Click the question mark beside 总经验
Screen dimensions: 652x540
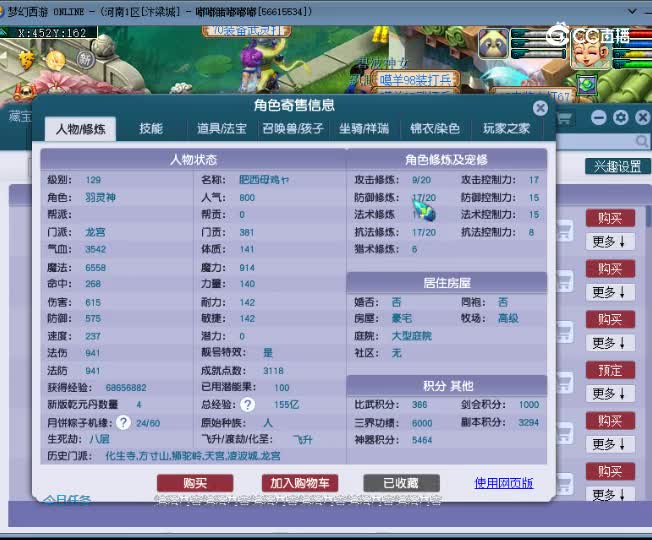(247, 404)
